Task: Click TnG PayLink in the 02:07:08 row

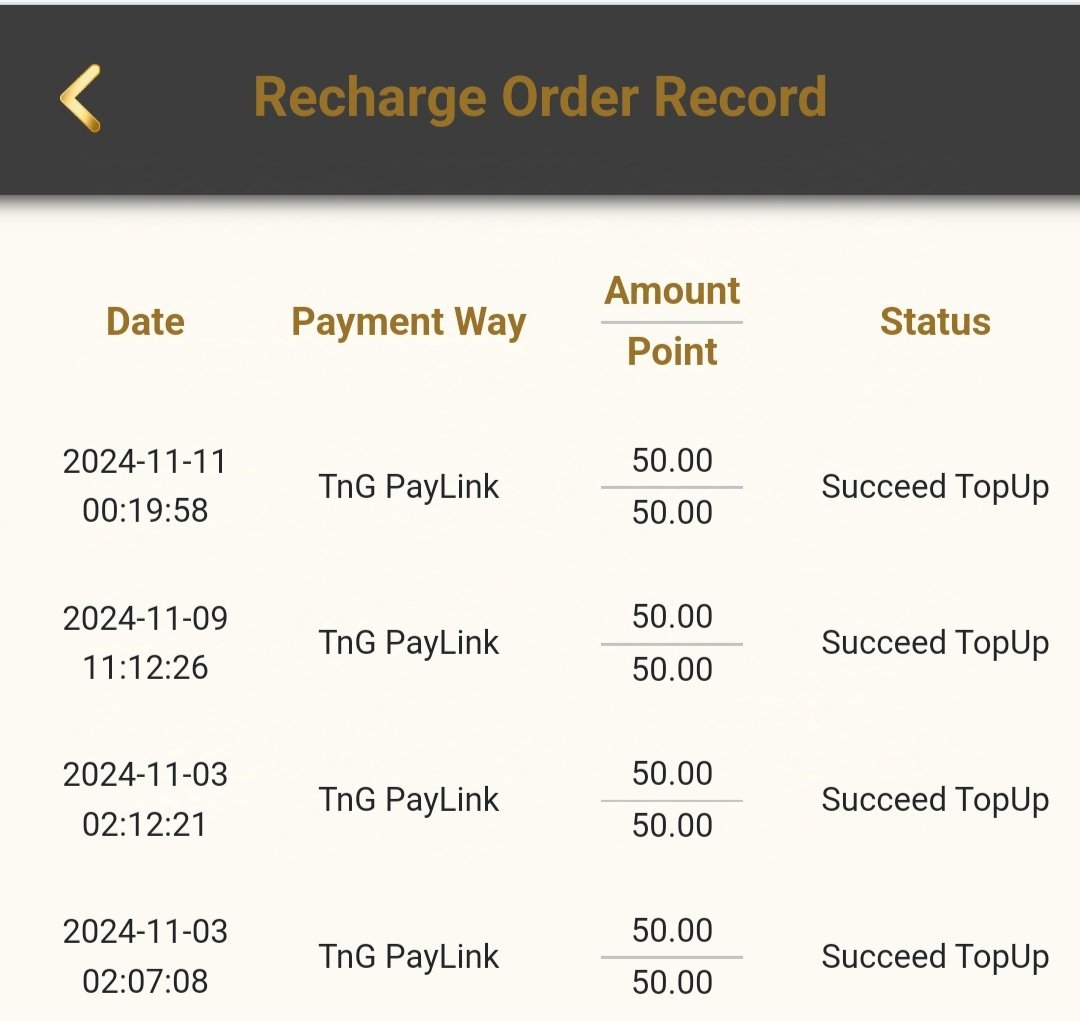Action: [408, 957]
